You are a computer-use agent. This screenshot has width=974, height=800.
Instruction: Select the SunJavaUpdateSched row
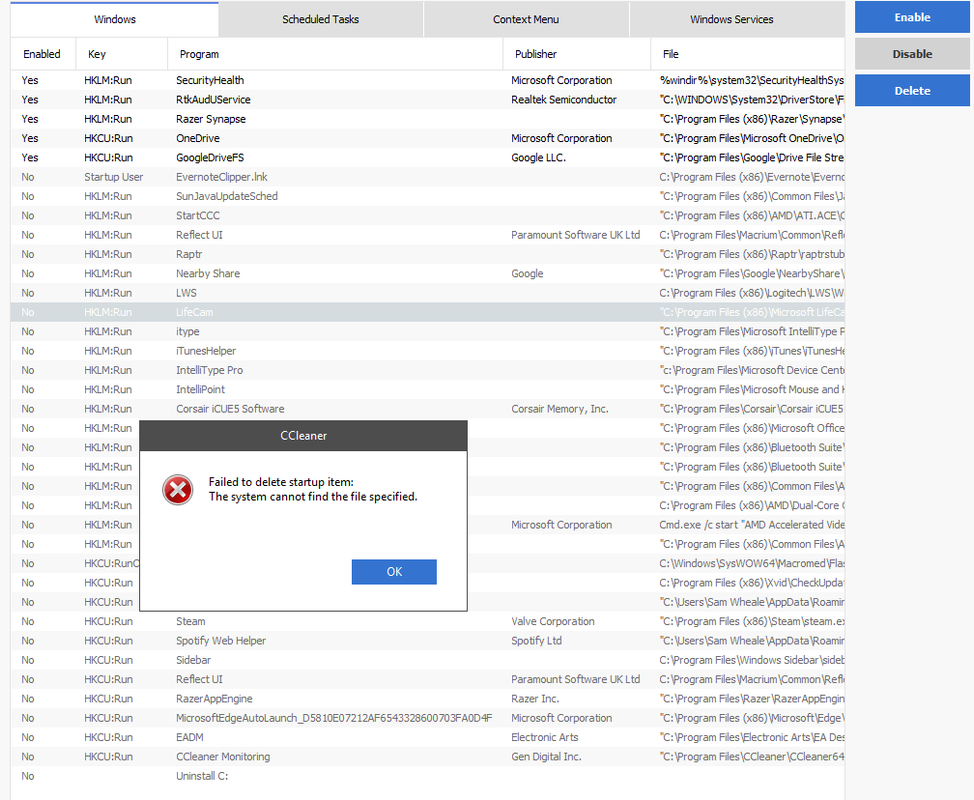pos(427,196)
